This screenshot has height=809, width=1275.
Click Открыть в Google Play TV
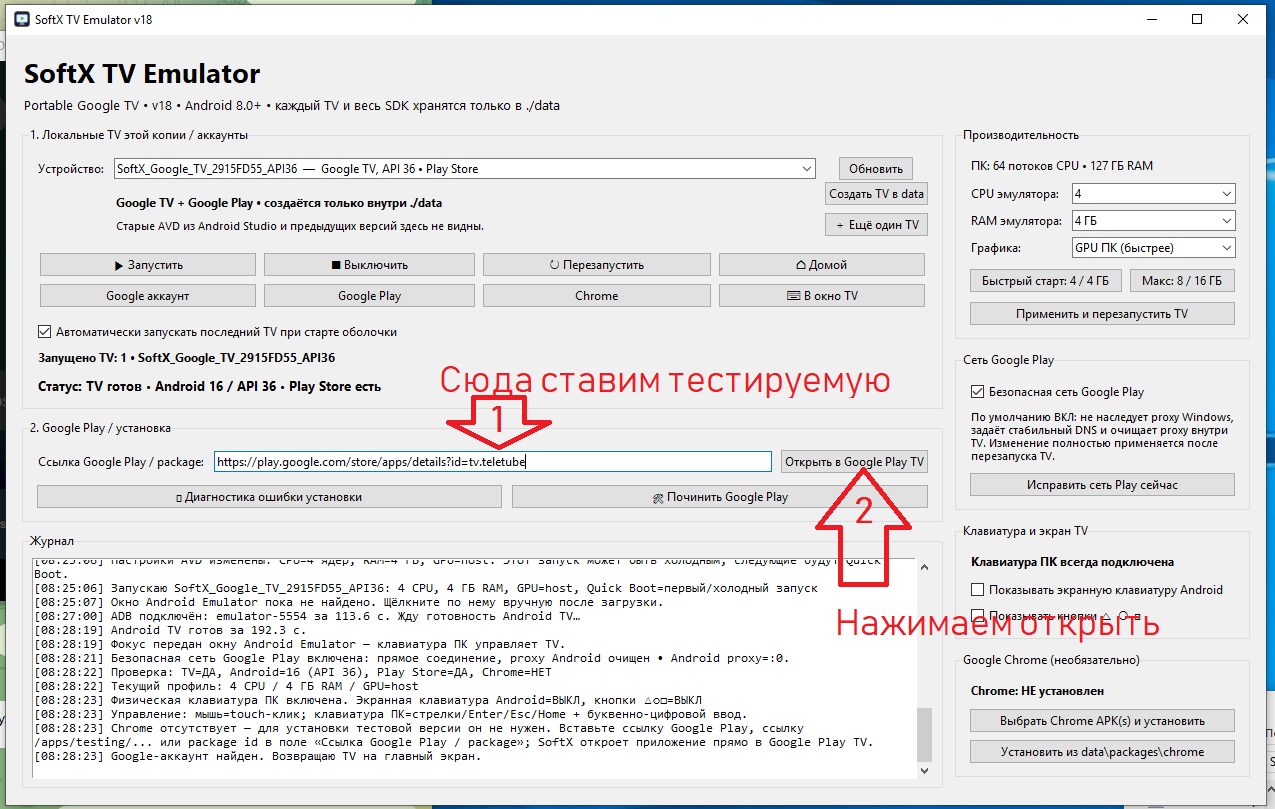(854, 462)
